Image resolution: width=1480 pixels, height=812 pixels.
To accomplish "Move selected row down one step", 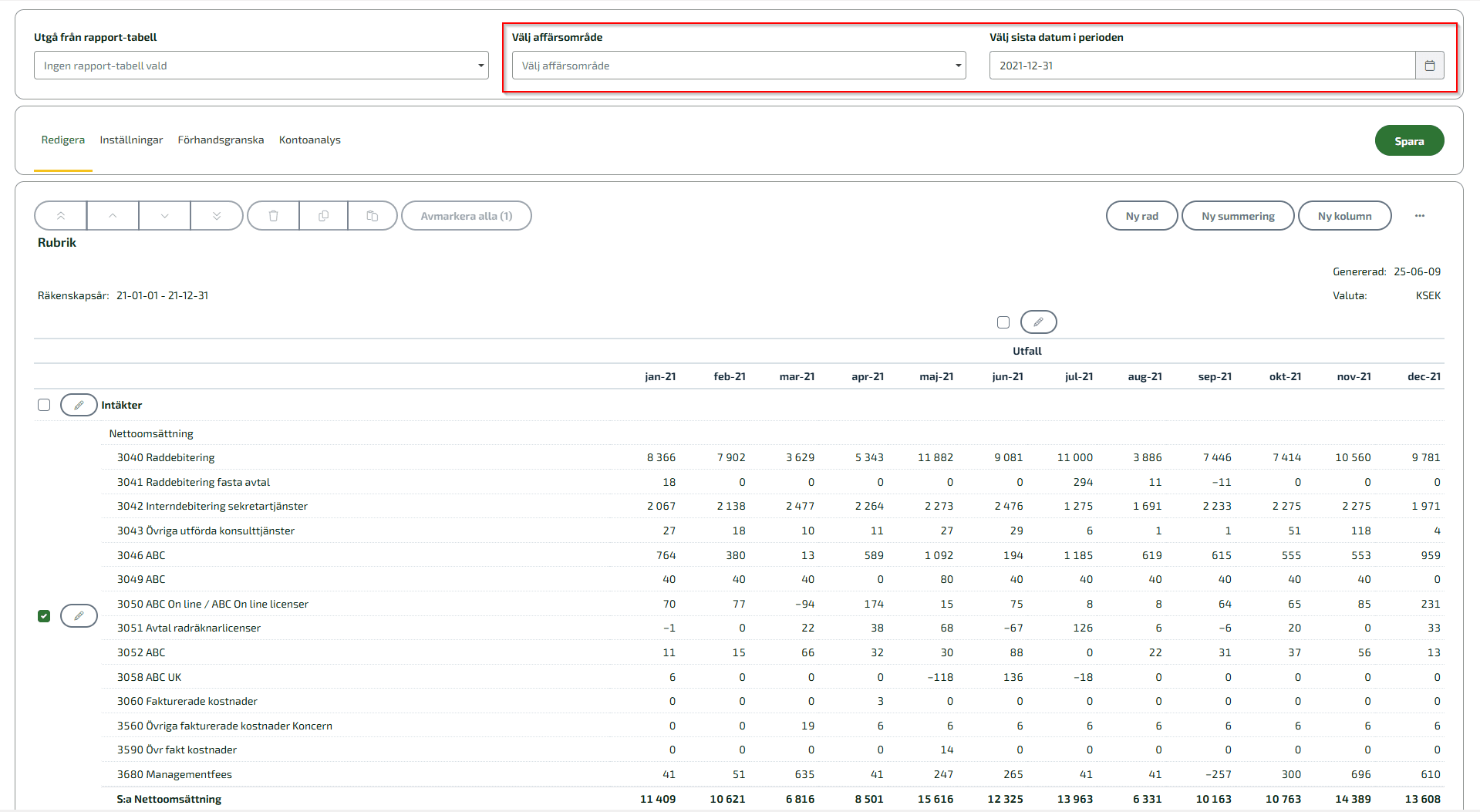I will [x=165, y=216].
